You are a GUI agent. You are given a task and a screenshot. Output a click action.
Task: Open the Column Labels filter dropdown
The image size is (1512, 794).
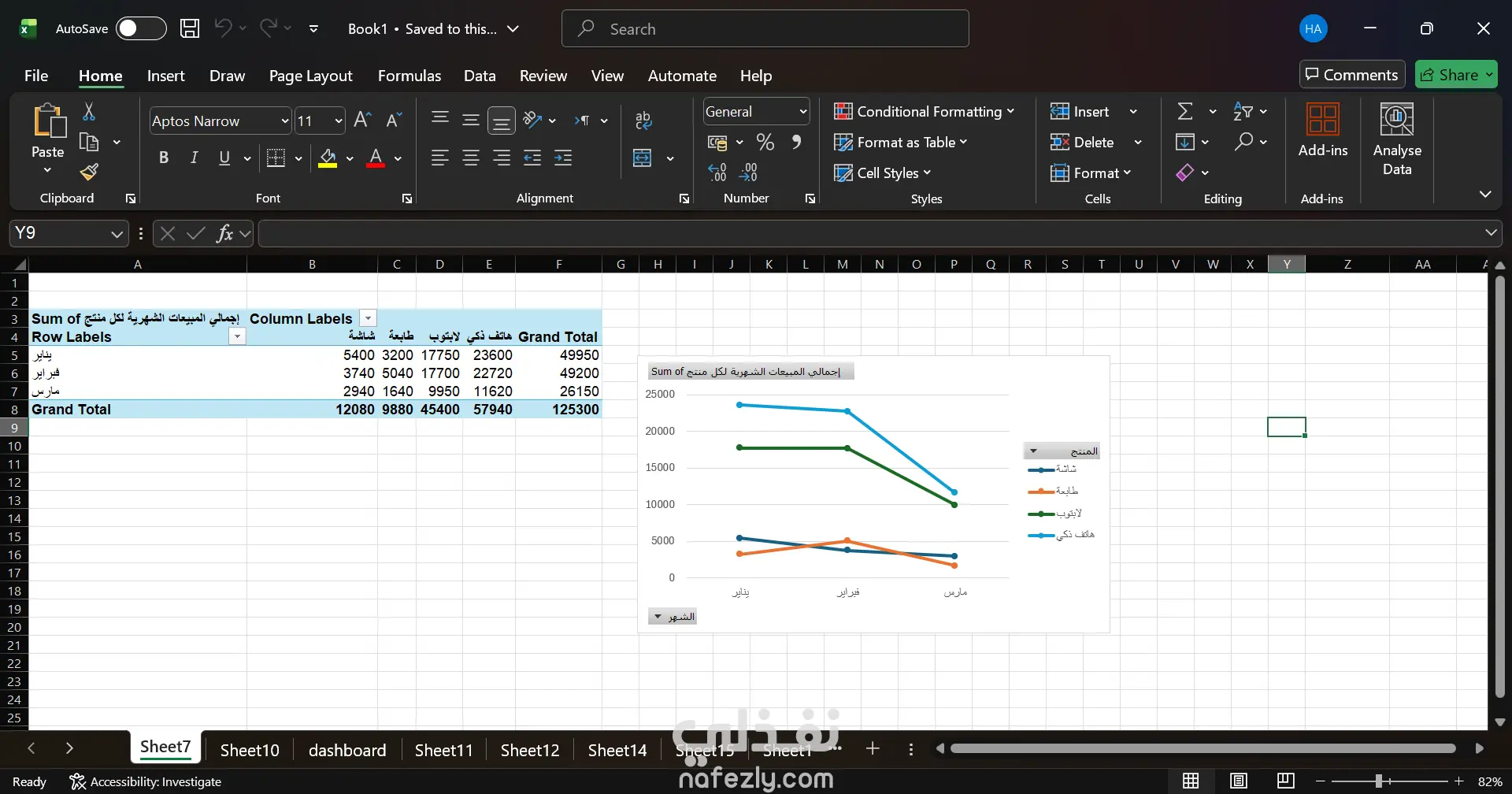368,318
